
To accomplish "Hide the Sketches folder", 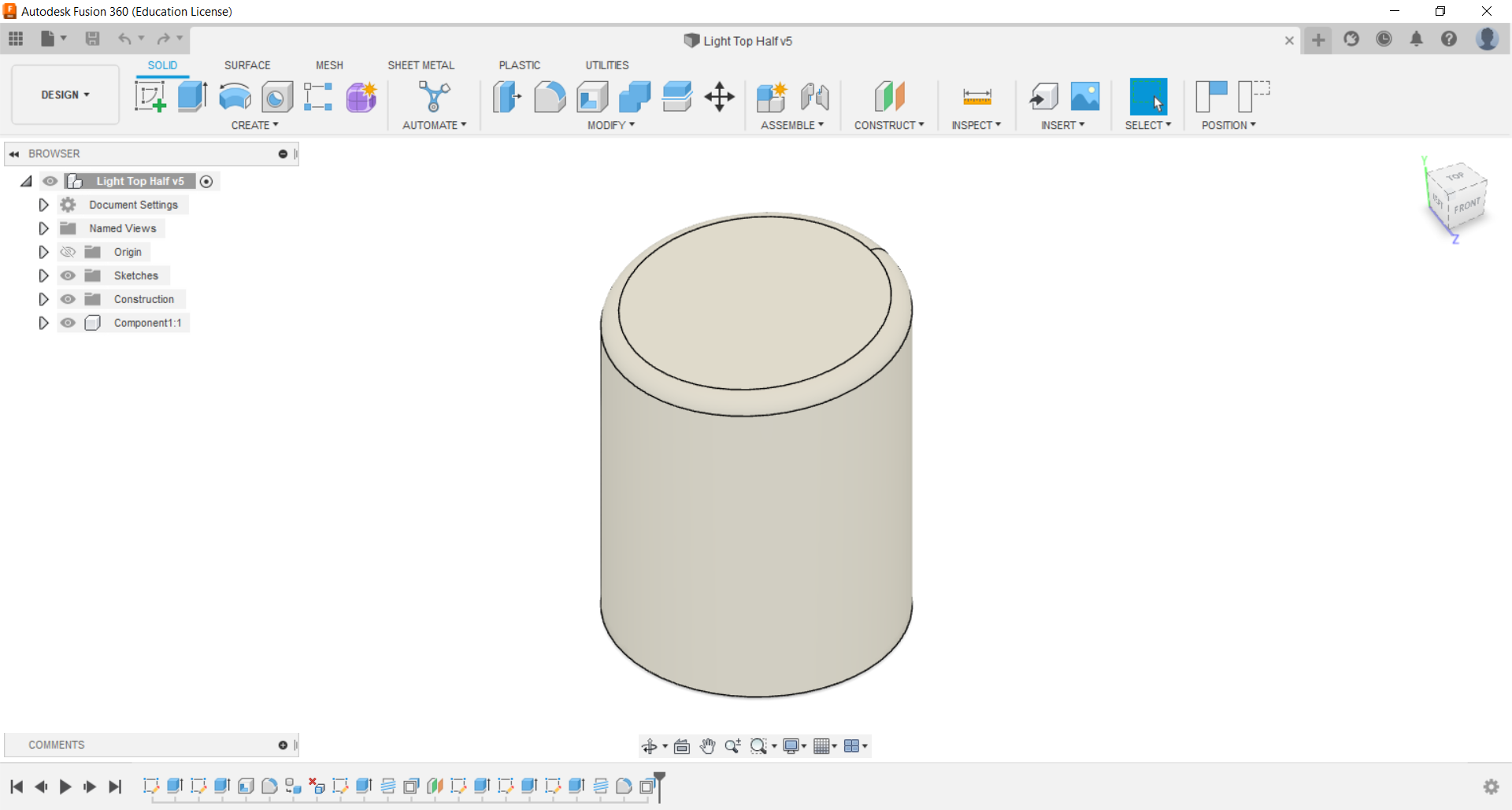I will click(69, 276).
